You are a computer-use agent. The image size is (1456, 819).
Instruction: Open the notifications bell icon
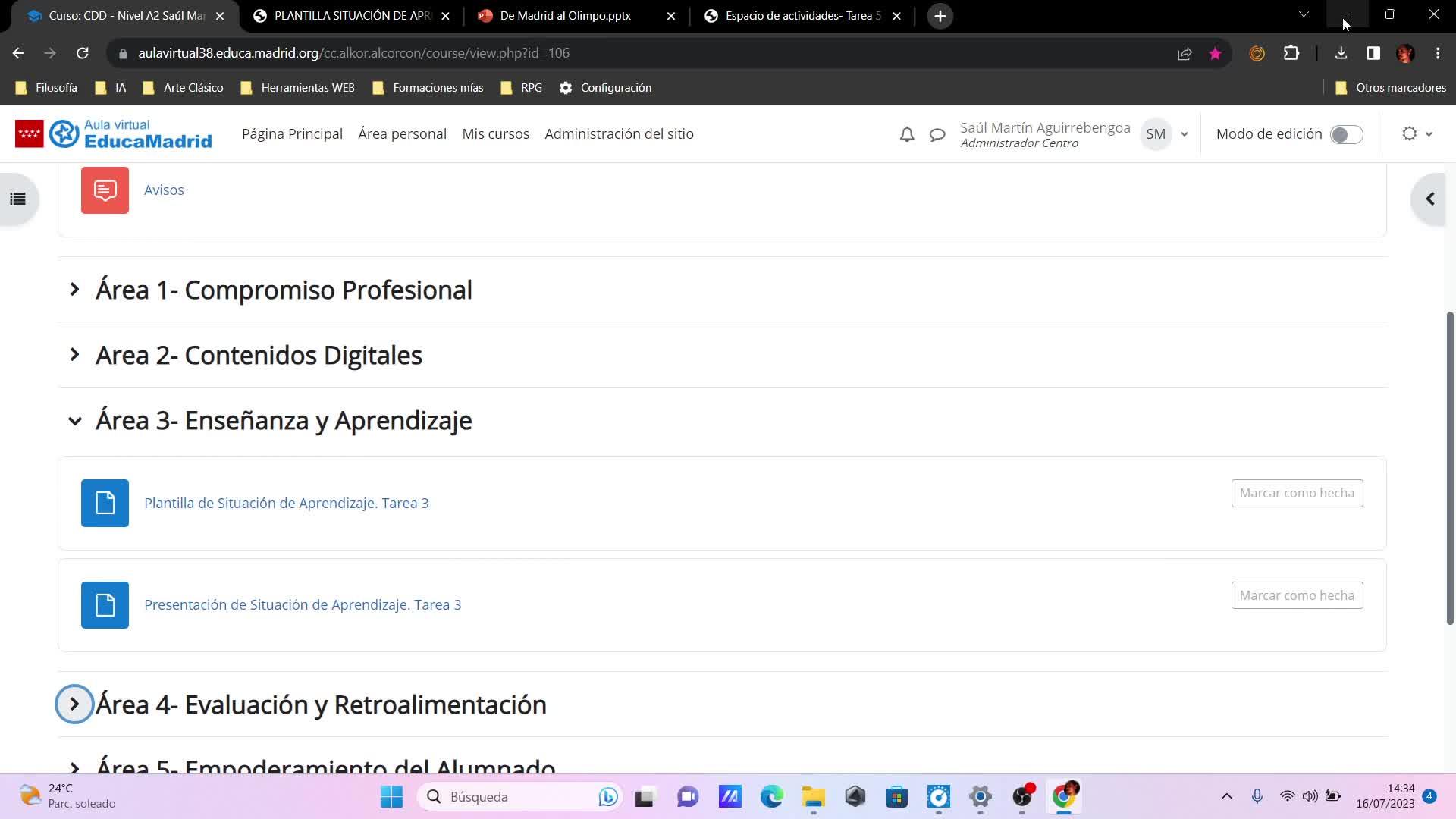907,134
